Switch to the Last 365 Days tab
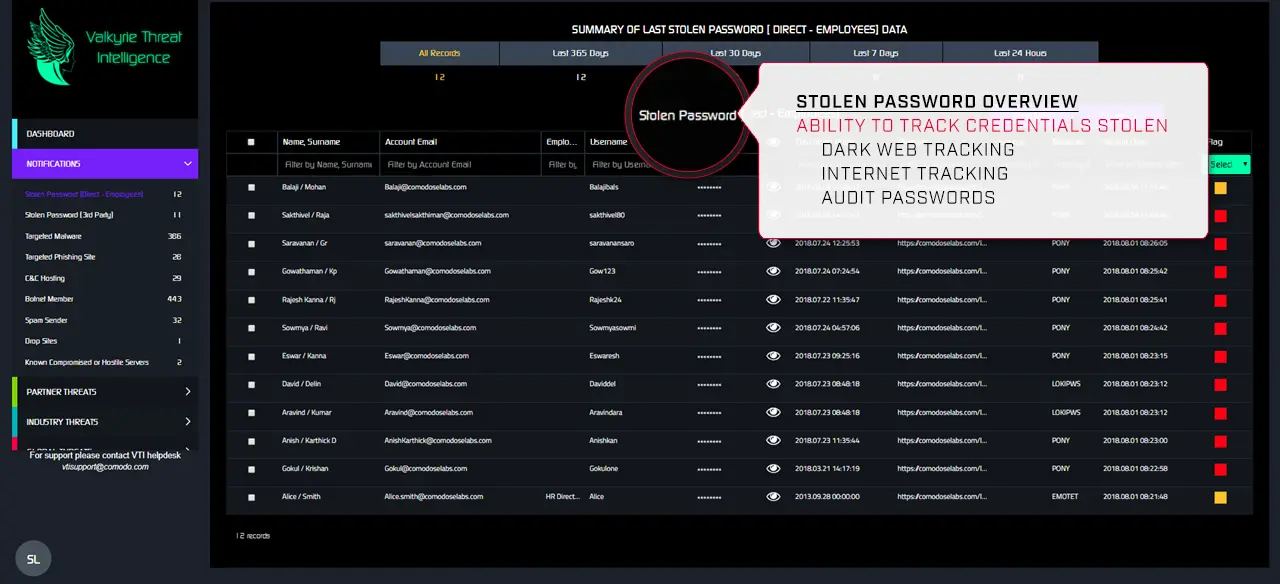The height and width of the screenshot is (584, 1280). click(x=580, y=53)
